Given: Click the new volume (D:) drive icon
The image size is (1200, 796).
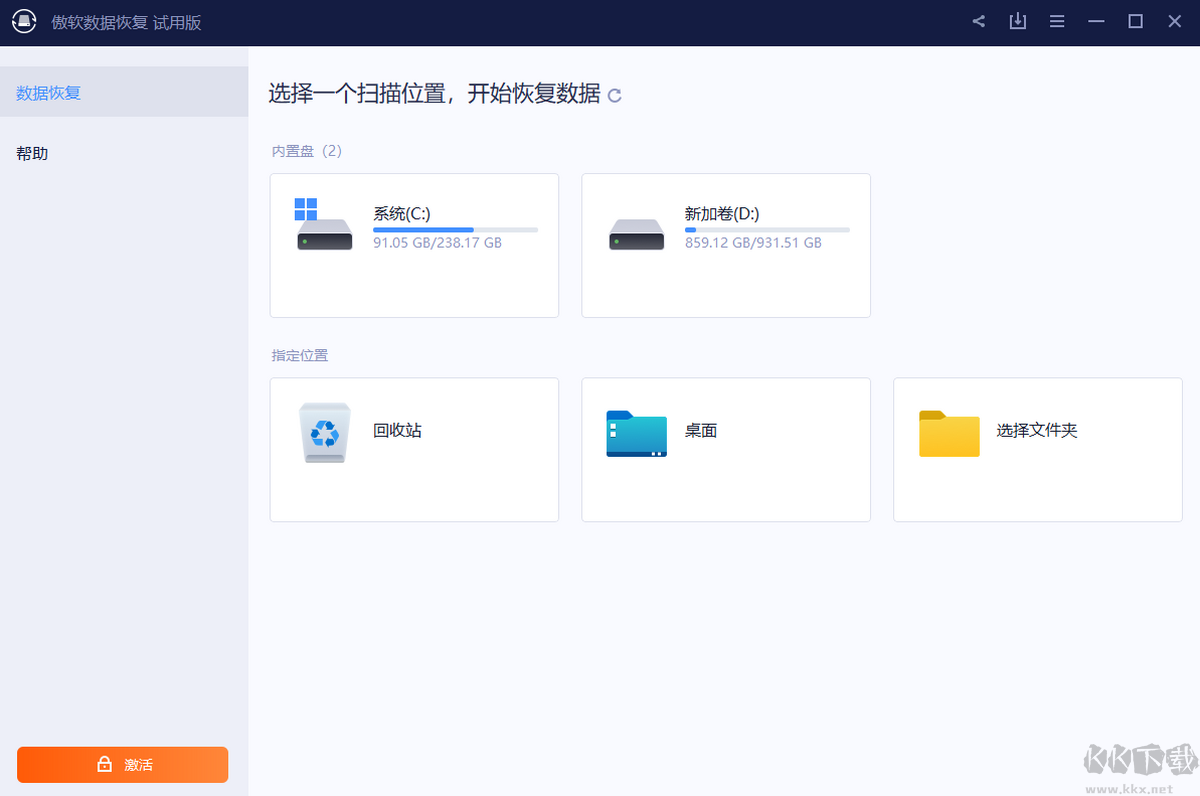Looking at the screenshot, I should [x=636, y=234].
